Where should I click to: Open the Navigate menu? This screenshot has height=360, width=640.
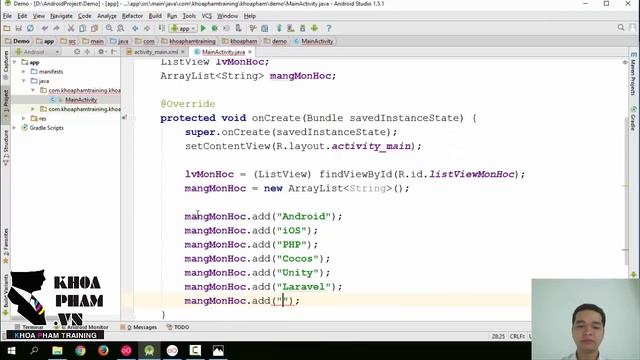[x=61, y=16]
